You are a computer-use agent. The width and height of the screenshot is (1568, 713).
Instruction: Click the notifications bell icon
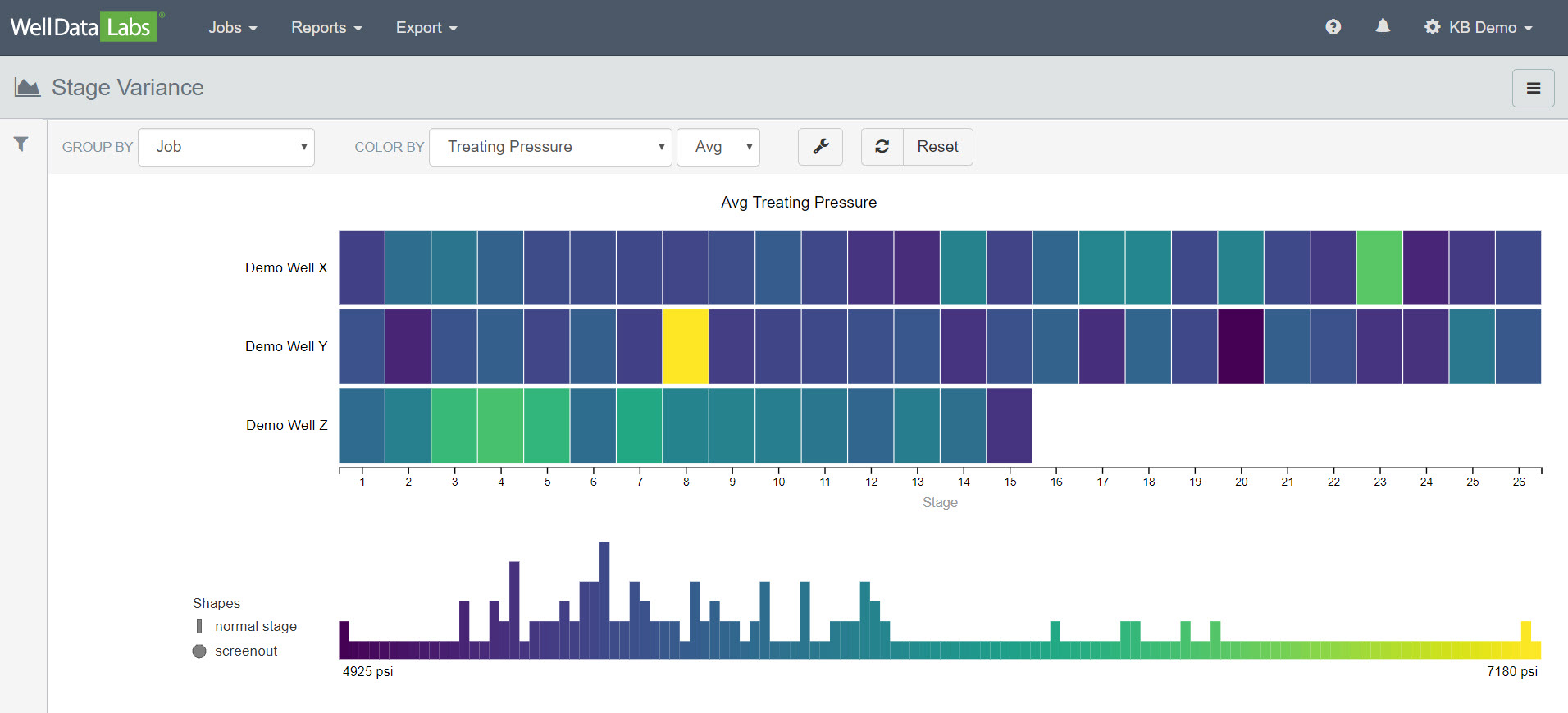click(1383, 27)
